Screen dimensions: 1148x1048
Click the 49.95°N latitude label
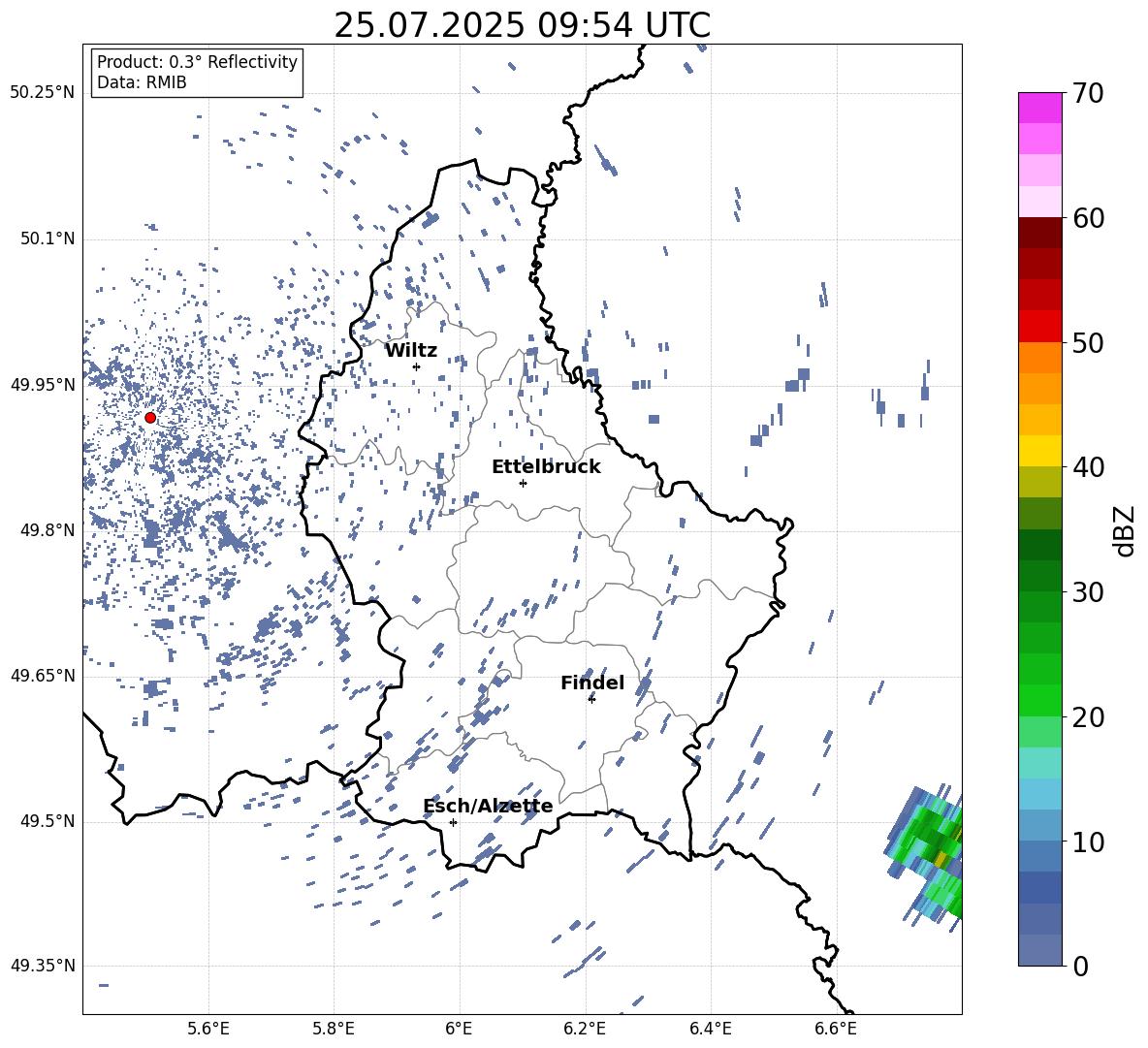pos(43,384)
